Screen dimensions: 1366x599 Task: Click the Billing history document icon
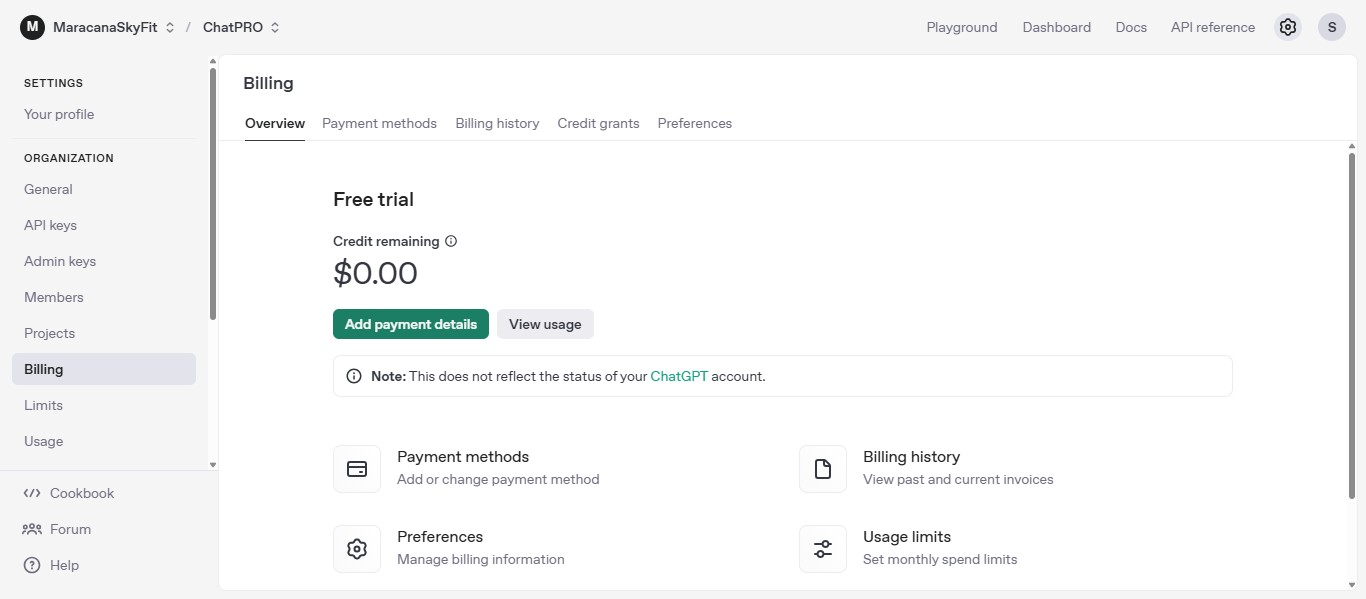[x=823, y=469]
